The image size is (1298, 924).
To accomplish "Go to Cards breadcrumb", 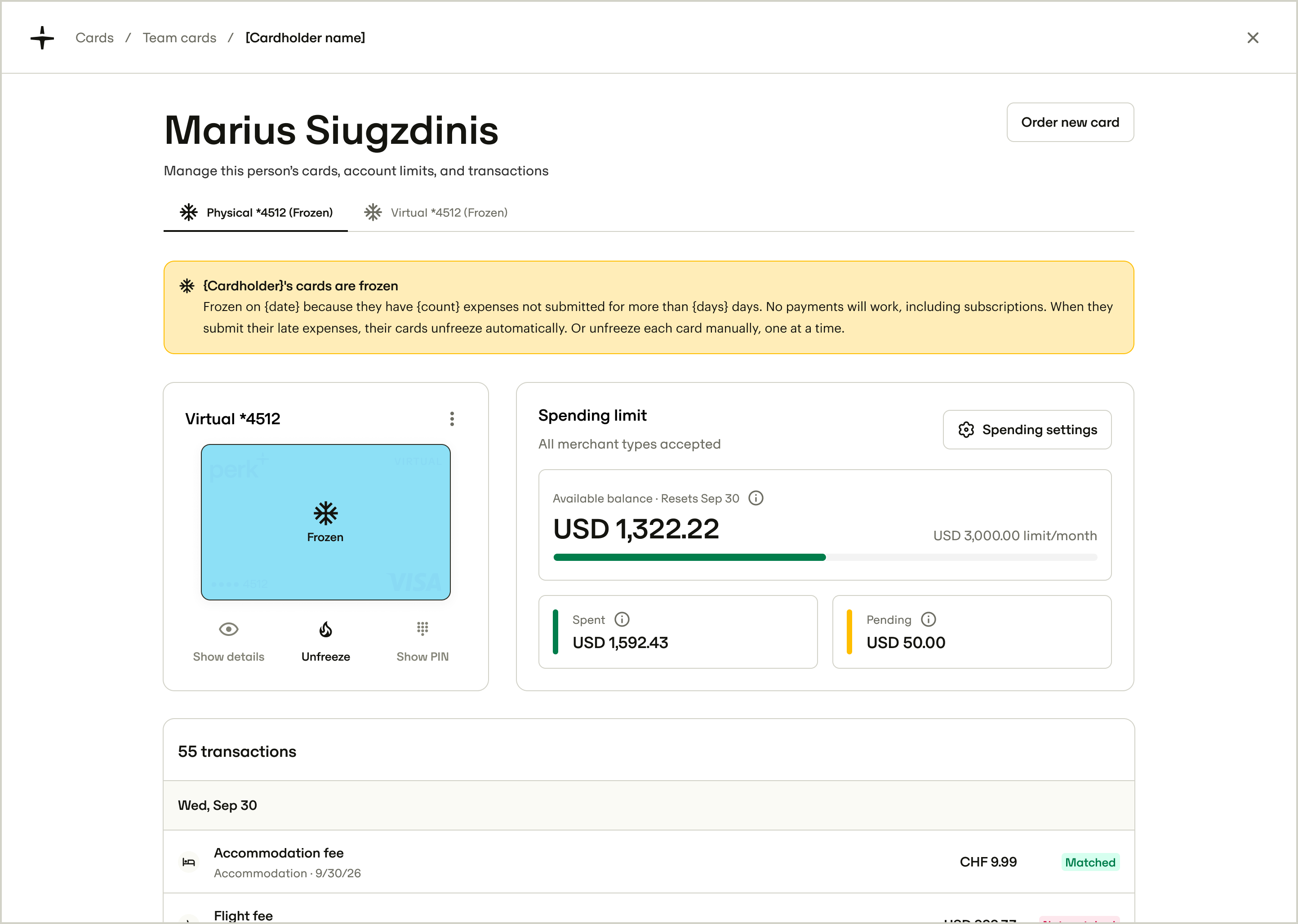I will (94, 38).
